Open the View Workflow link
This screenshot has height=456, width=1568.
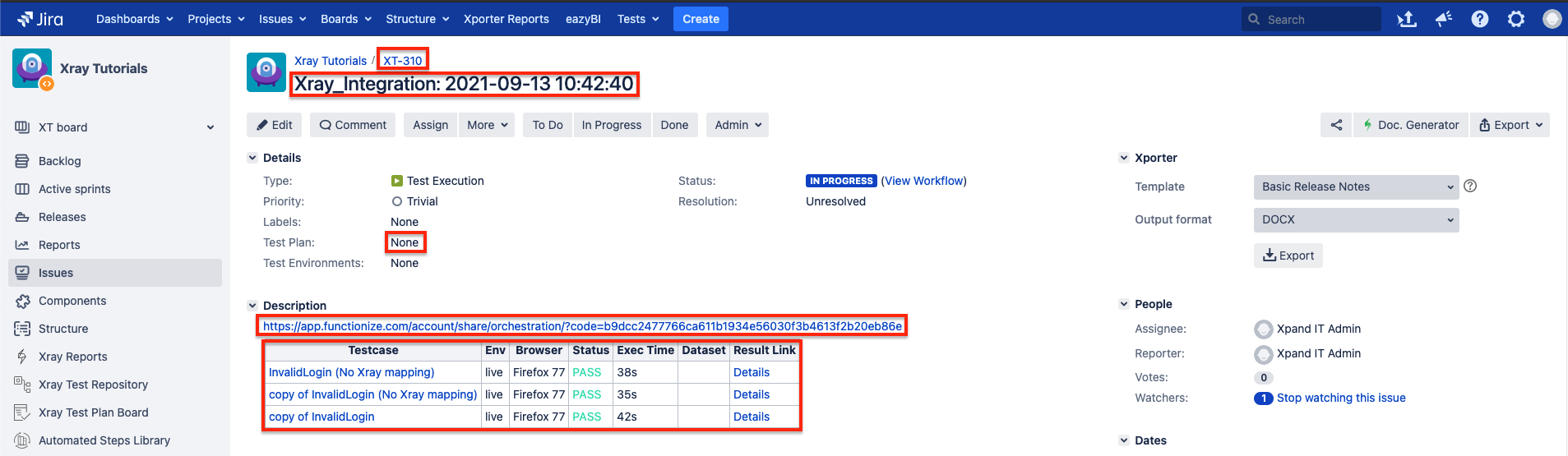pos(924,181)
